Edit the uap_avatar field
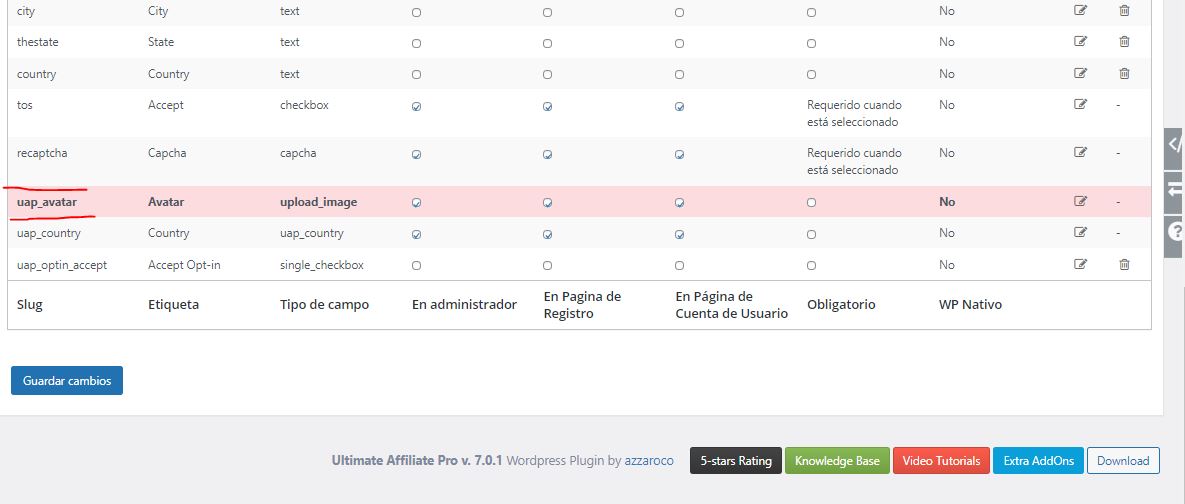This screenshot has height=504, width=1185. tap(1080, 201)
